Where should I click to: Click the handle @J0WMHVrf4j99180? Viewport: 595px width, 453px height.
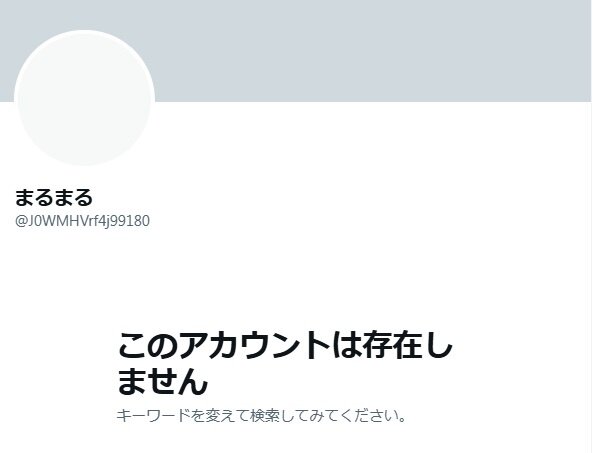click(x=82, y=221)
